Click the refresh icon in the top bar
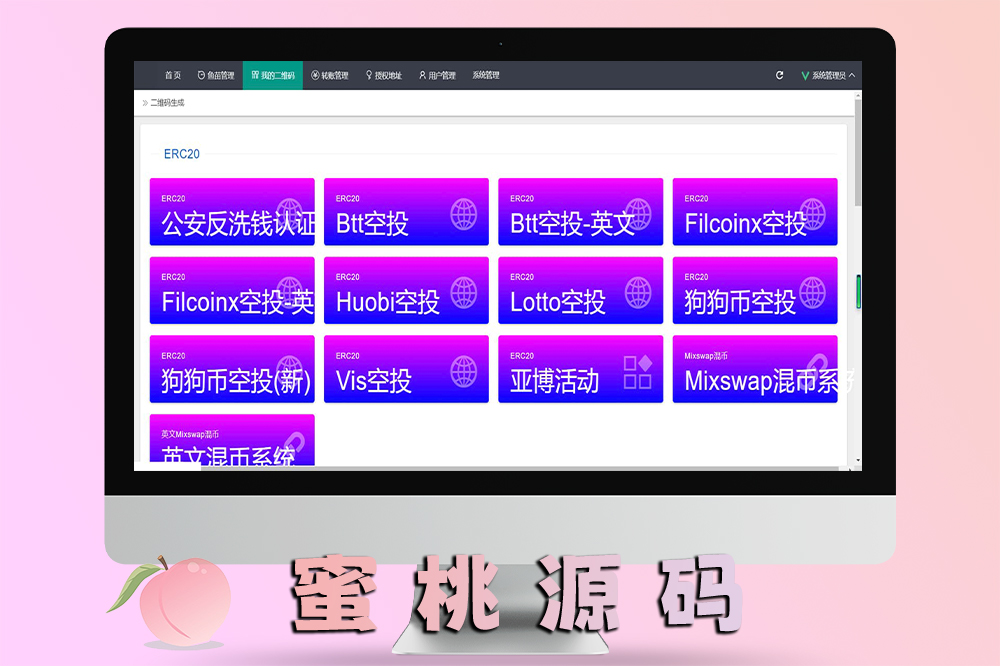Image resolution: width=1000 pixels, height=666 pixels. 779,75
